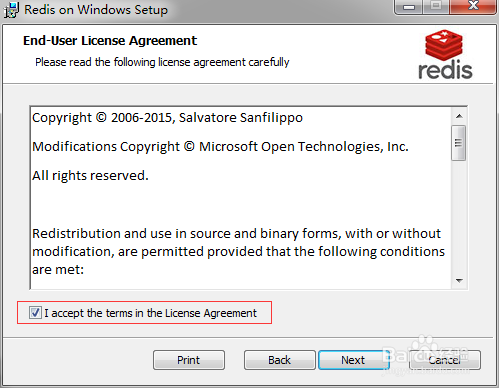Click the Next button

[353, 360]
